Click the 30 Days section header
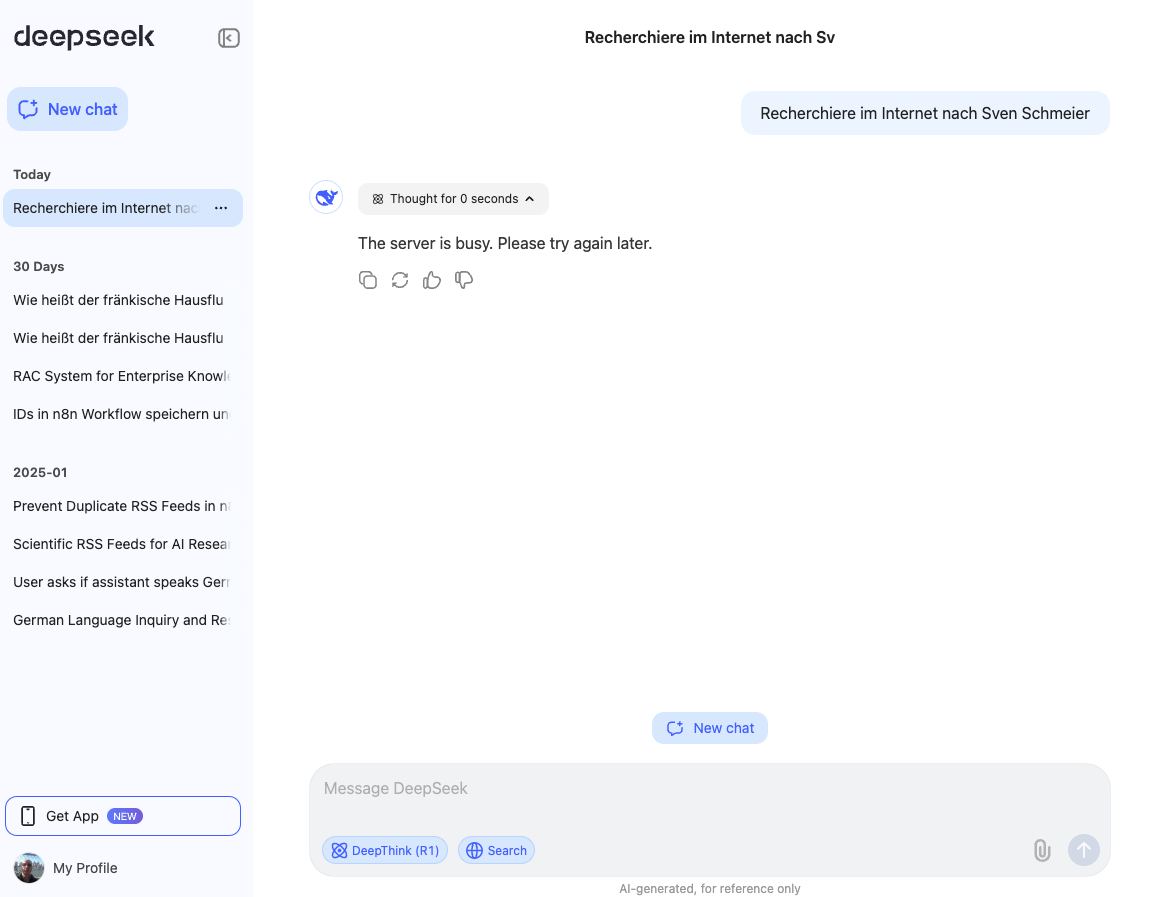Screen dimensions: 1157x897 [x=38, y=266]
